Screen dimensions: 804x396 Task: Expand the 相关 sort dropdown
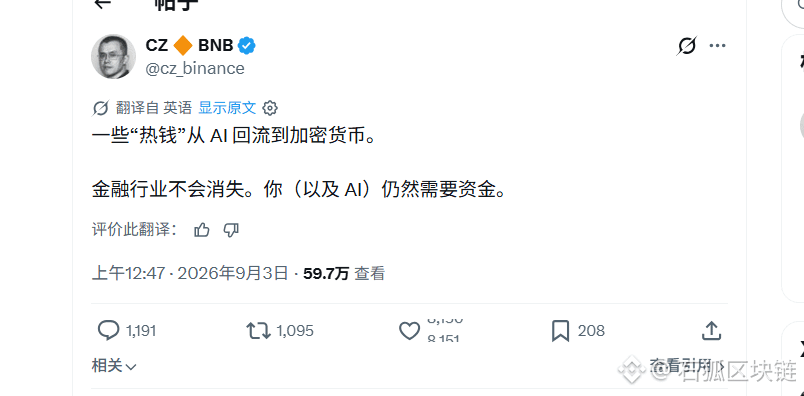point(114,366)
